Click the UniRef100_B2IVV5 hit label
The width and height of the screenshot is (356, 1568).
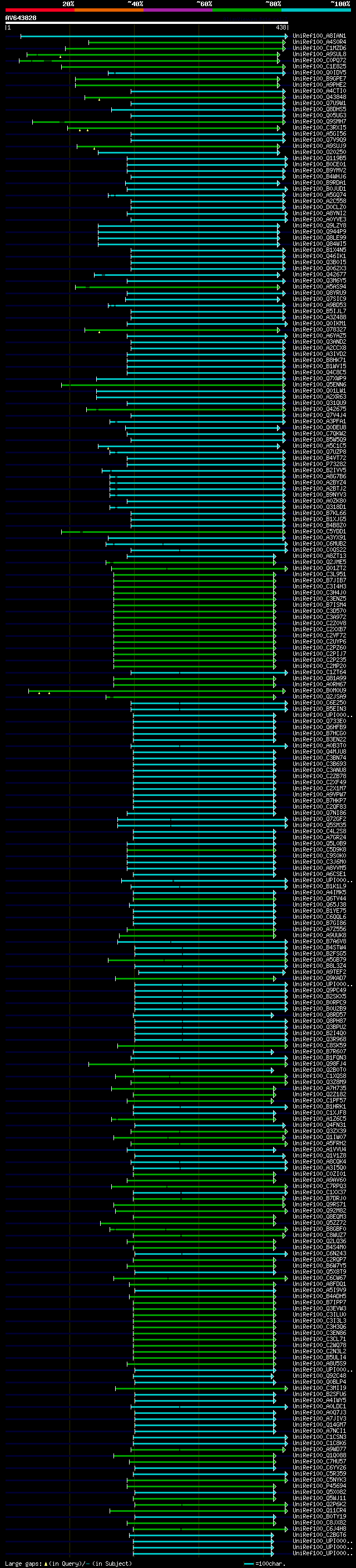[x=319, y=470]
